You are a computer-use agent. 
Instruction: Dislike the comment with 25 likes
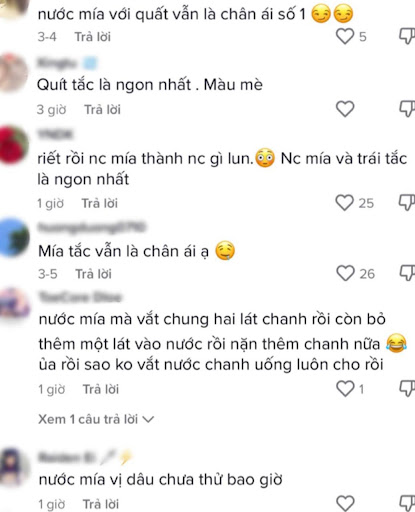pyautogui.click(x=407, y=203)
